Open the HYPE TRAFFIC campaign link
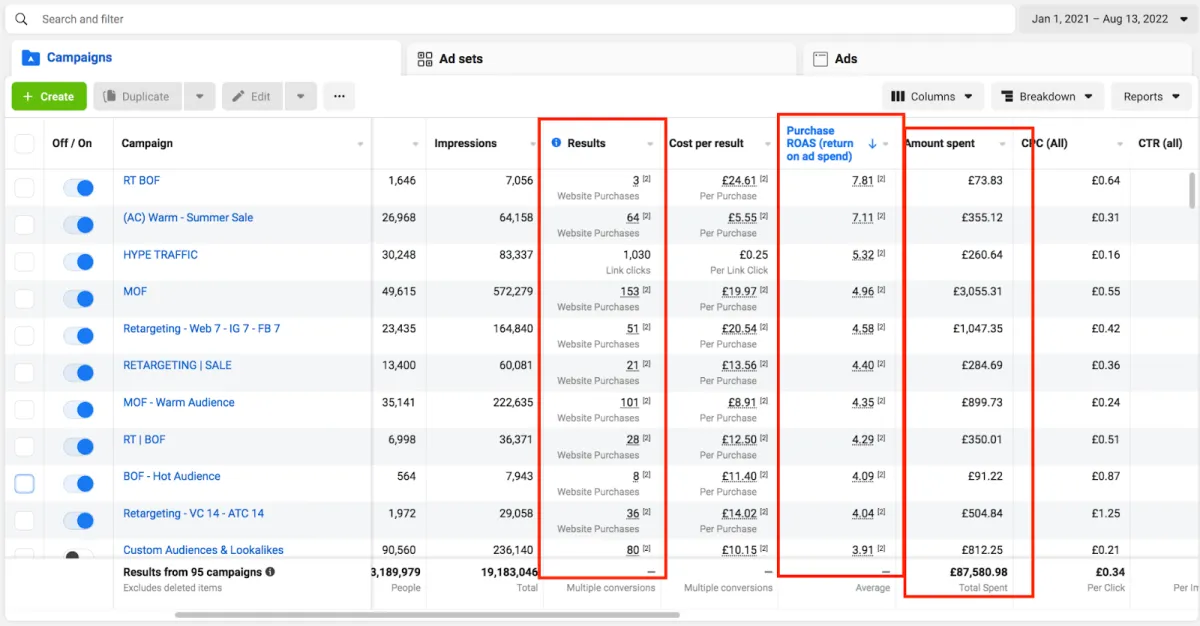1200x626 pixels. [160, 254]
